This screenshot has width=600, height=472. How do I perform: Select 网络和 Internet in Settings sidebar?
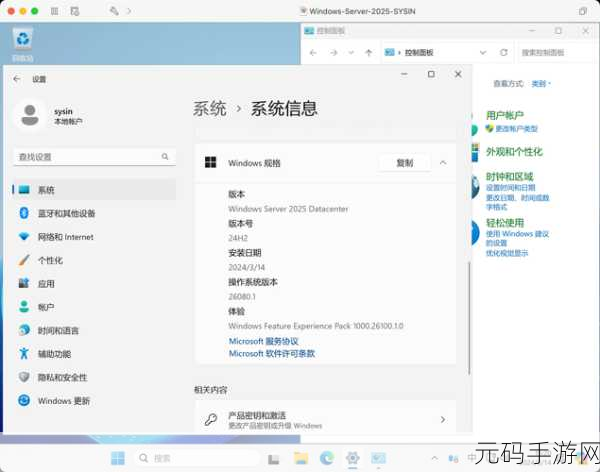coord(95,237)
